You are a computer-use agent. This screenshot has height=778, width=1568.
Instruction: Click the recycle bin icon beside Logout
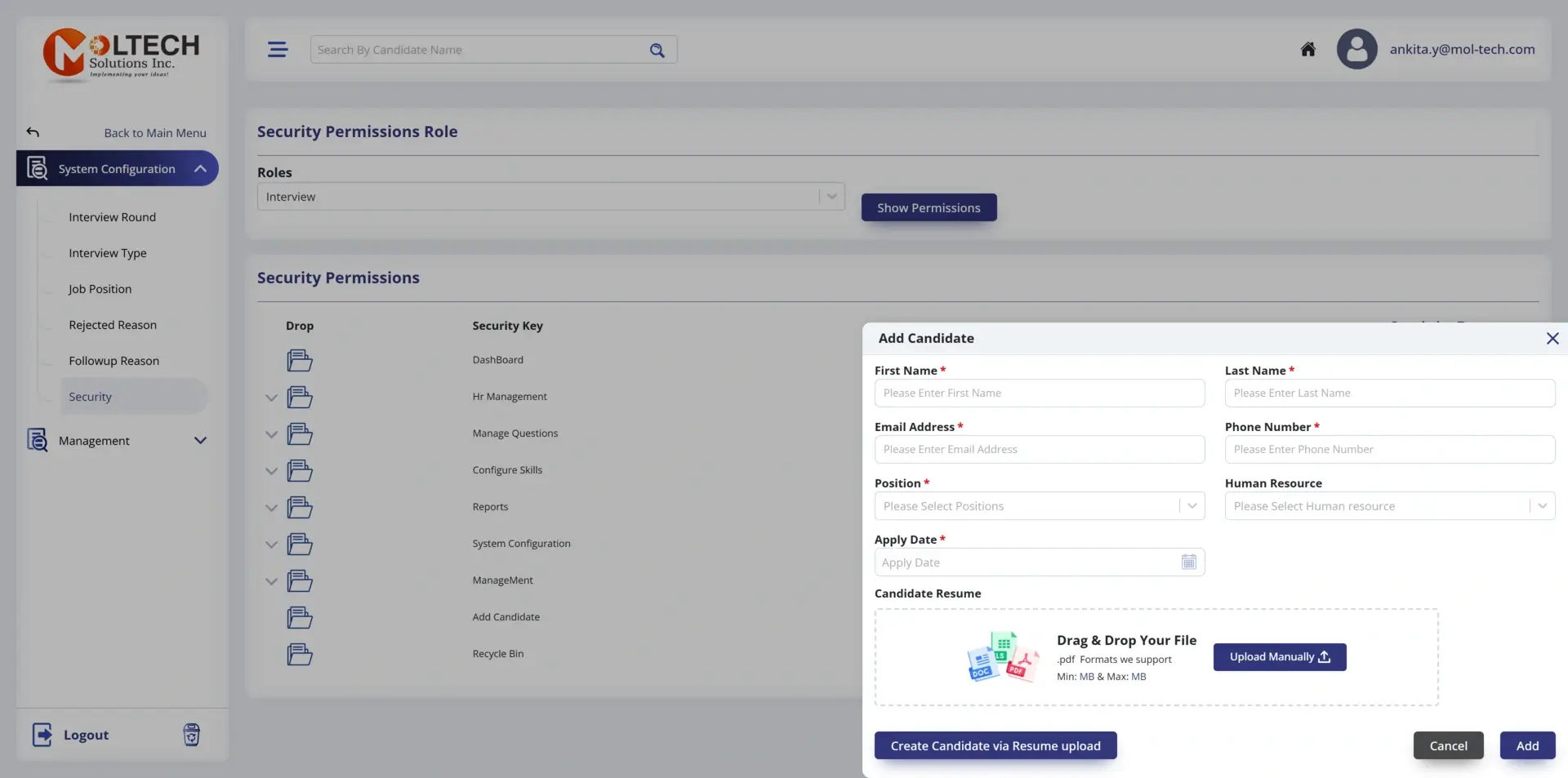click(x=191, y=735)
